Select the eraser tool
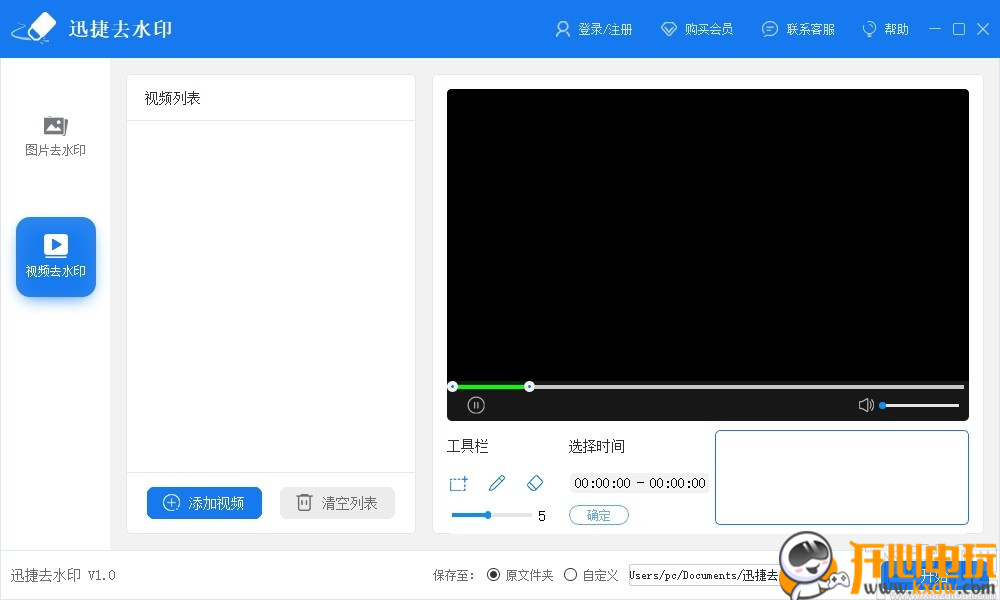1000x600 pixels. click(x=535, y=483)
